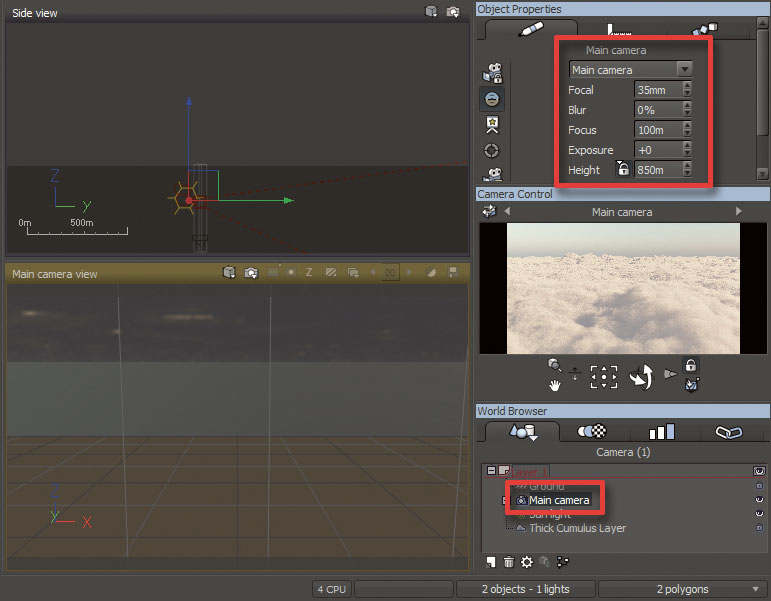Screen dimensions: 771x601
Task: Select the pan hand tool under camera preview
Action: [x=555, y=386]
